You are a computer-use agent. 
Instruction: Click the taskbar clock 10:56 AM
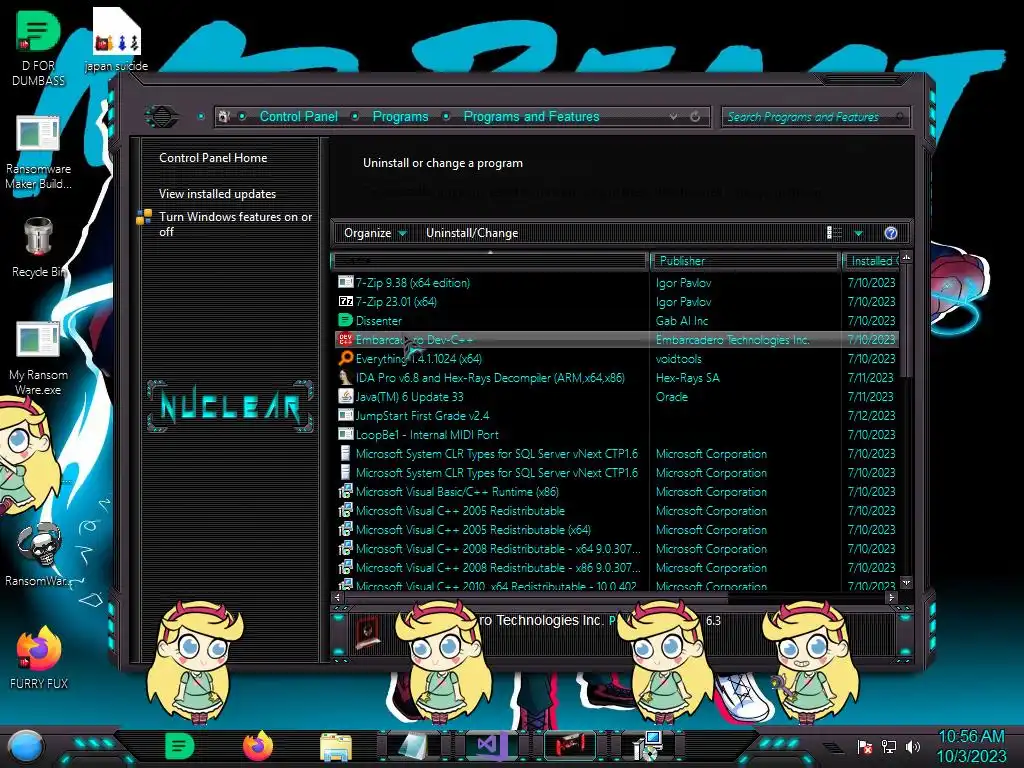click(971, 737)
